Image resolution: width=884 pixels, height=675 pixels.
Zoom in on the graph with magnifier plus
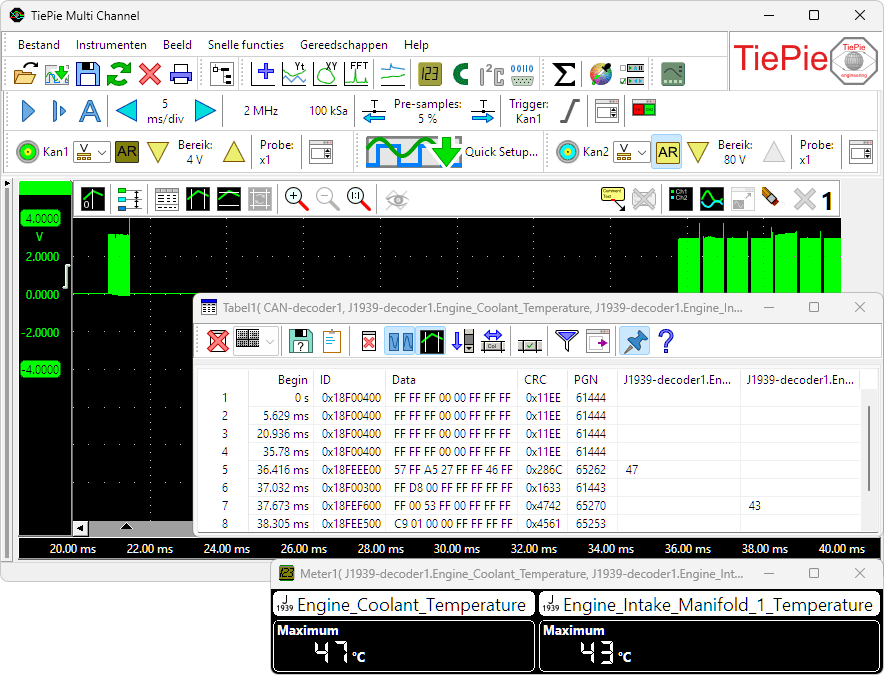(297, 199)
